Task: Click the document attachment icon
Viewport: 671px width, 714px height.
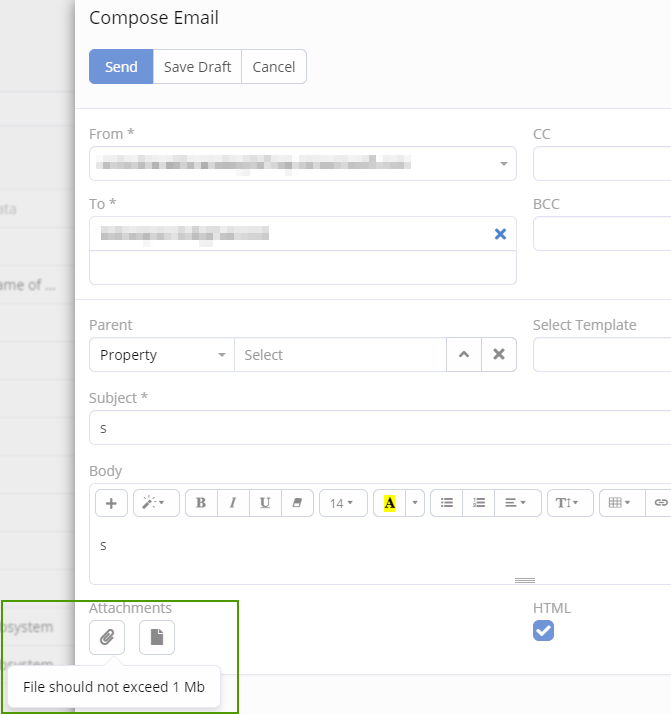Action: pos(157,637)
